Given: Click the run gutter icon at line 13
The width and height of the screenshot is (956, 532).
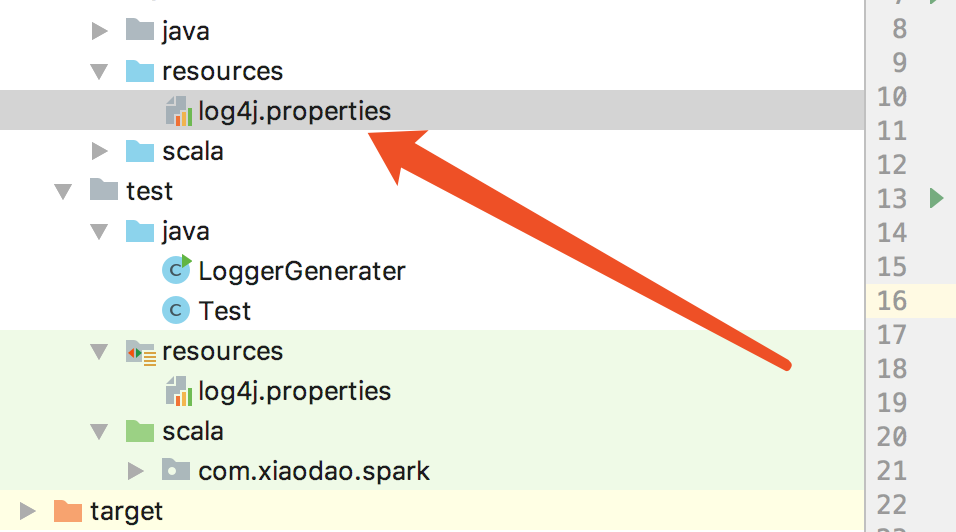Looking at the screenshot, I should [x=936, y=198].
